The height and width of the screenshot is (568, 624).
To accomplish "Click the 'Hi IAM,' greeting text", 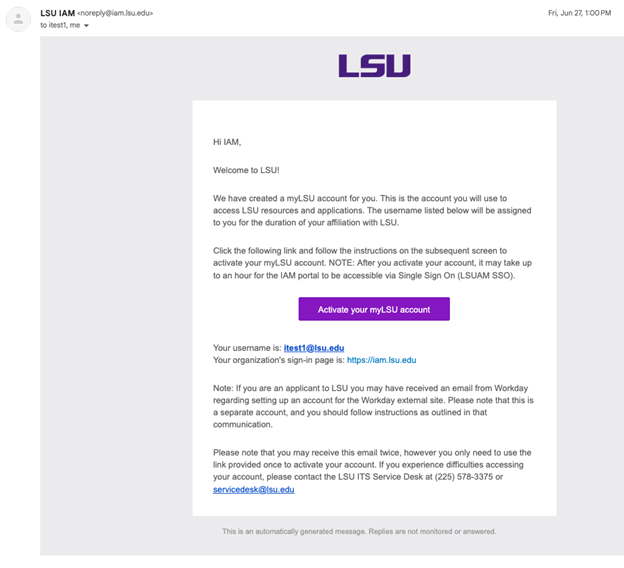I will [x=227, y=142].
